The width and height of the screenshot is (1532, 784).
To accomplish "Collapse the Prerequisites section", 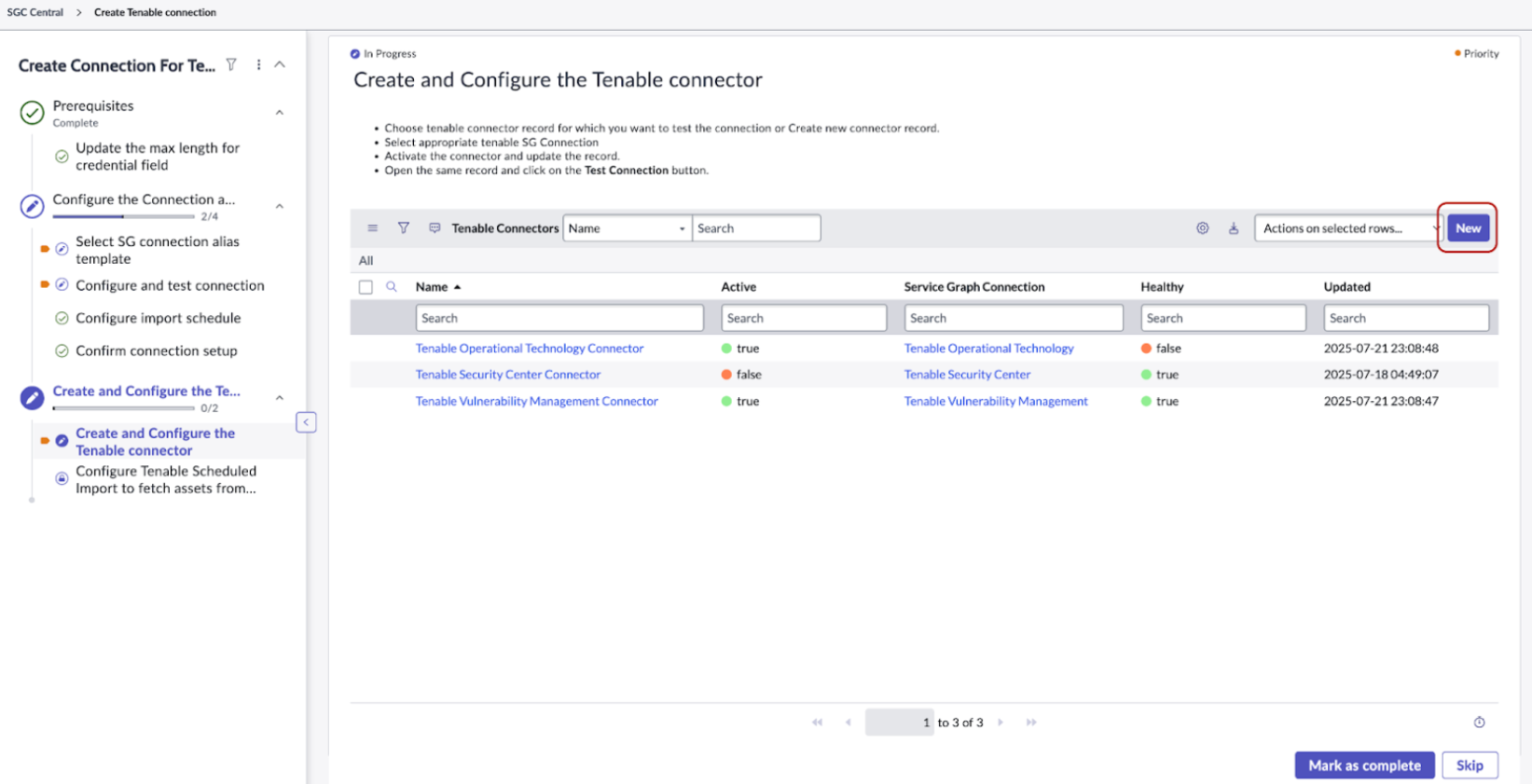I will (280, 113).
